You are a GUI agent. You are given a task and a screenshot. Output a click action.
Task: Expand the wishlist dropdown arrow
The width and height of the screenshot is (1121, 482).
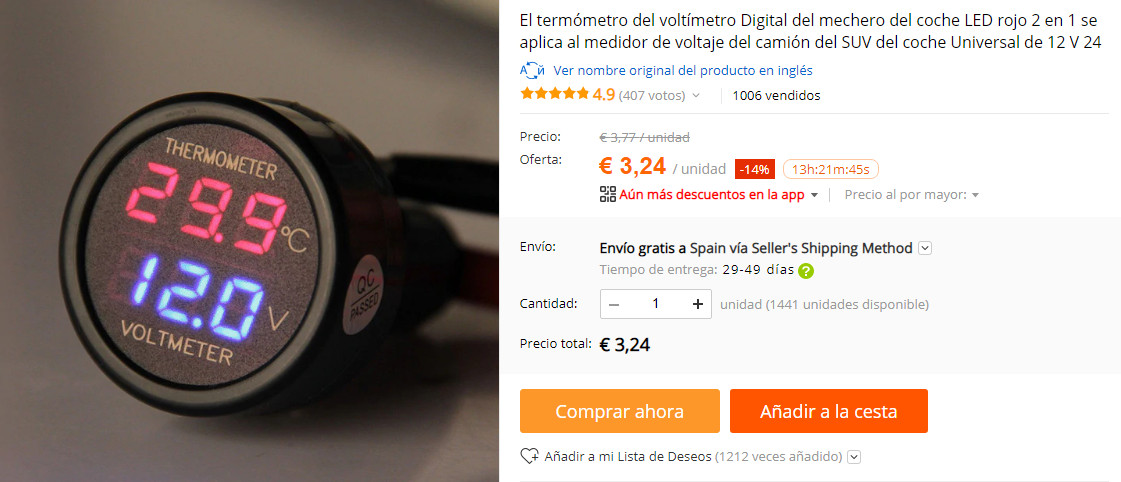tap(853, 456)
